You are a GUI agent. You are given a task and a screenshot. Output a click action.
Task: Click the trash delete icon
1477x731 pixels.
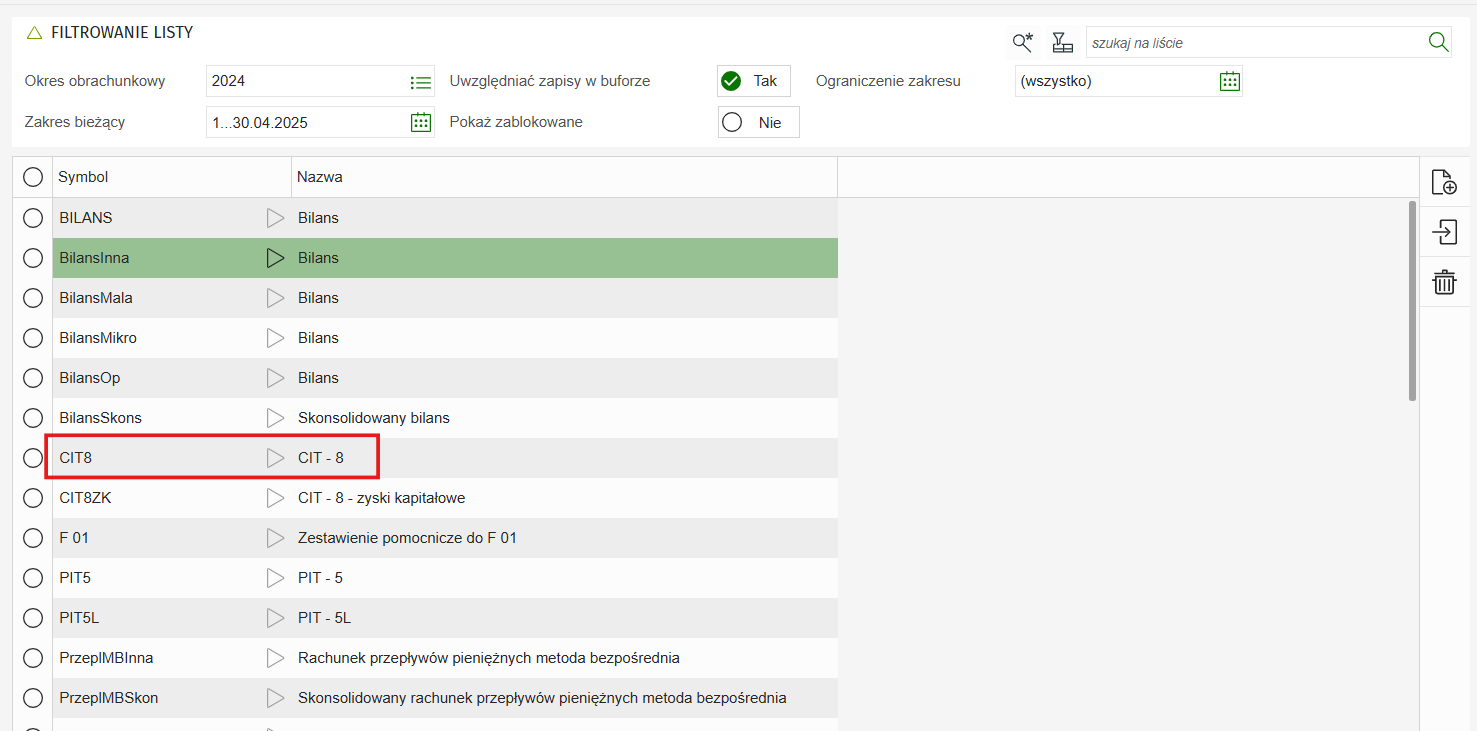point(1444,282)
